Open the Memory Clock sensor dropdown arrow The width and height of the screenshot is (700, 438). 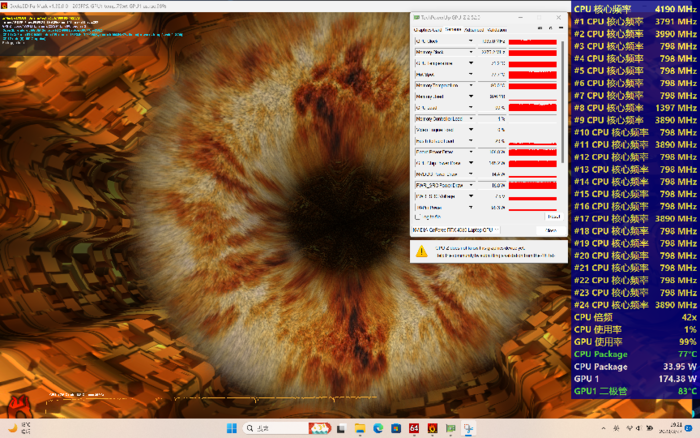click(470, 54)
